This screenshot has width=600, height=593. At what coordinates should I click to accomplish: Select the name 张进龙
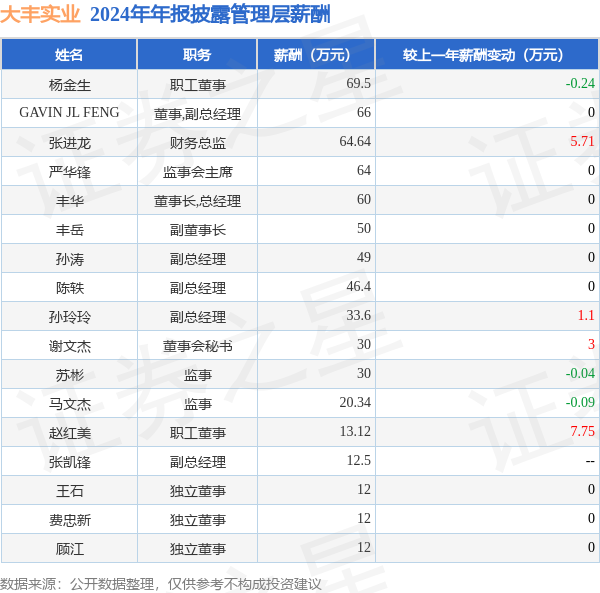pos(70,143)
